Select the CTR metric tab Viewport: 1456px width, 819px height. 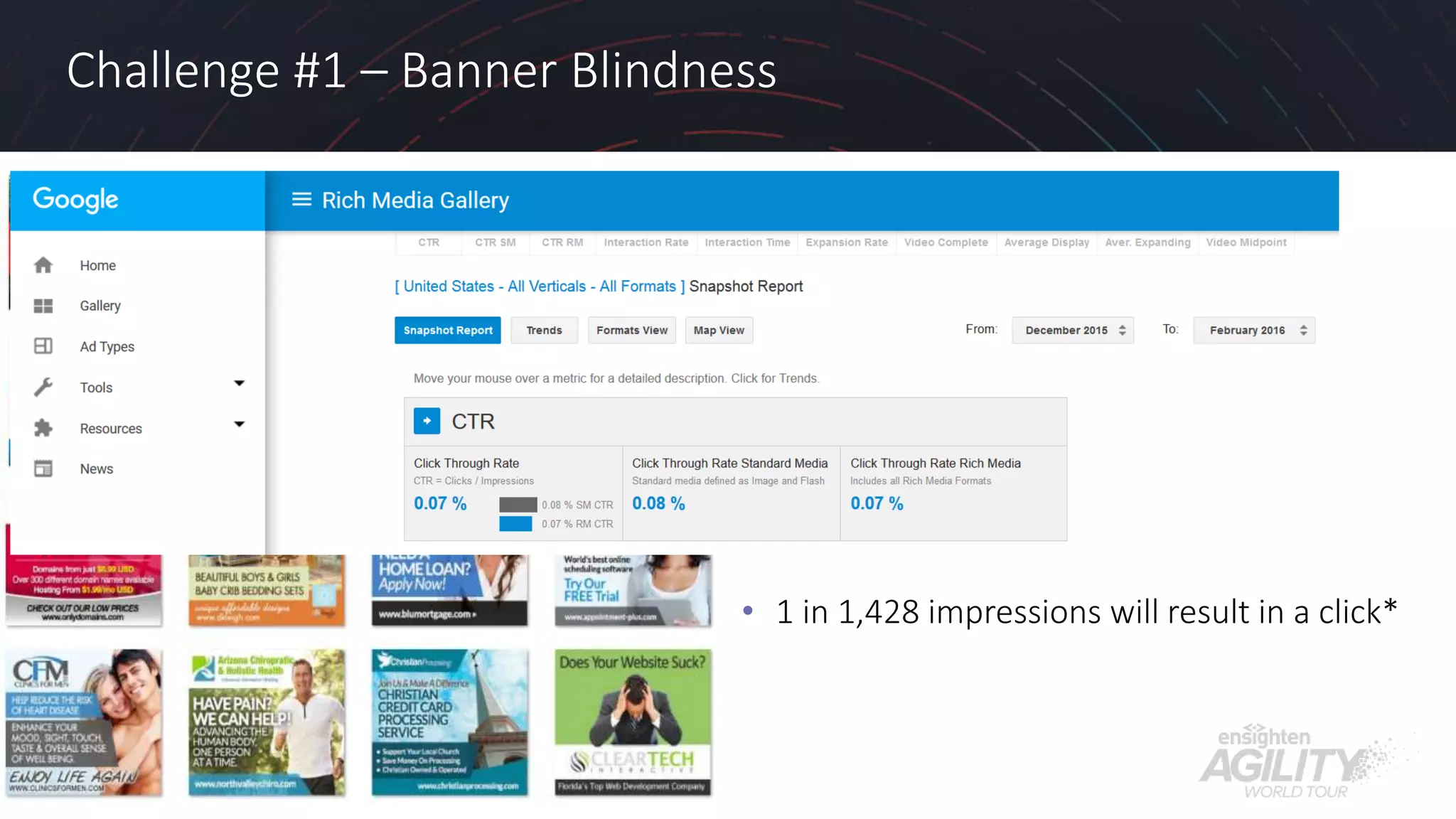(429, 242)
